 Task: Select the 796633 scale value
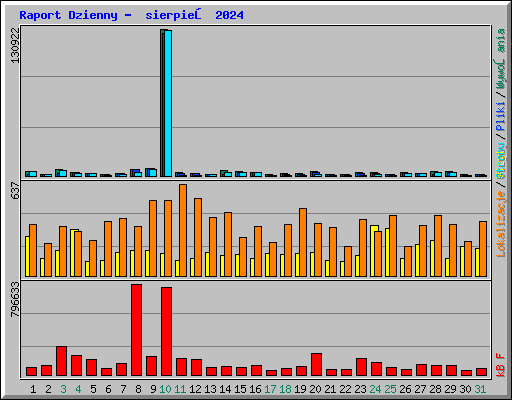[15, 299]
